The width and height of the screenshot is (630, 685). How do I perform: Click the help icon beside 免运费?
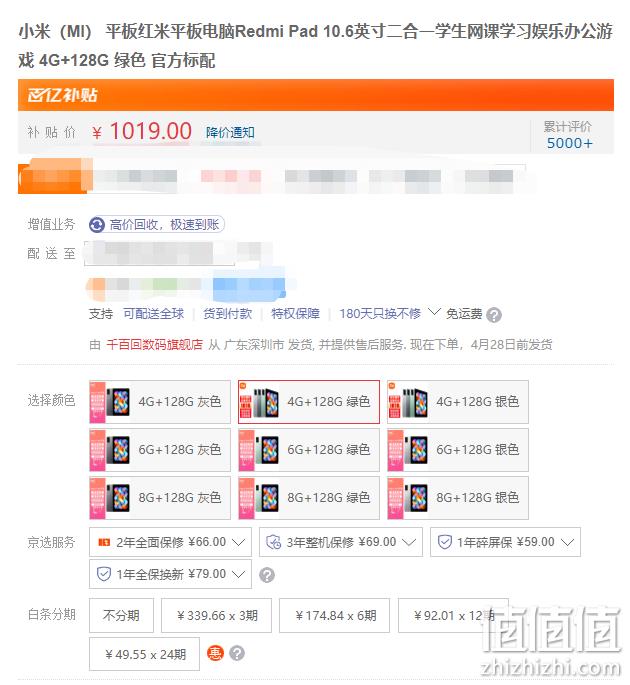pyautogui.click(x=494, y=315)
